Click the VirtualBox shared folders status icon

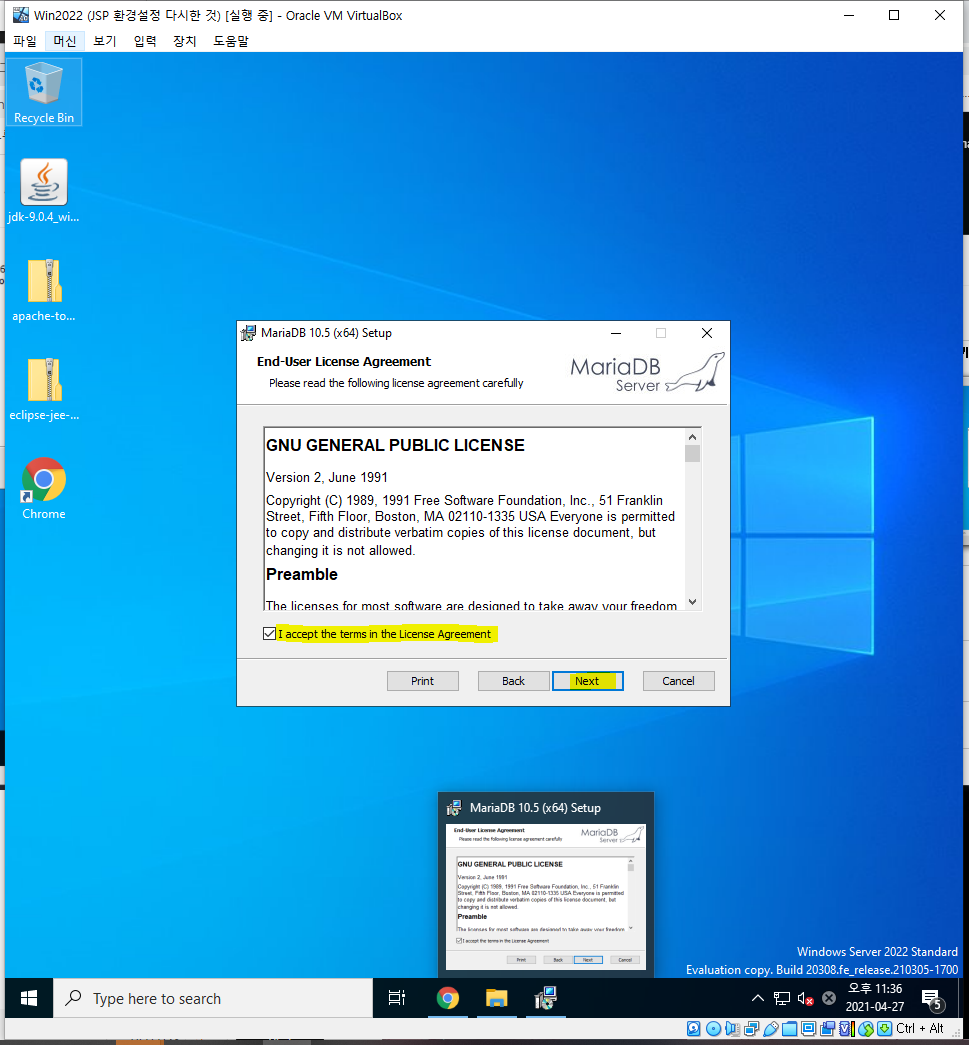[x=789, y=1028]
